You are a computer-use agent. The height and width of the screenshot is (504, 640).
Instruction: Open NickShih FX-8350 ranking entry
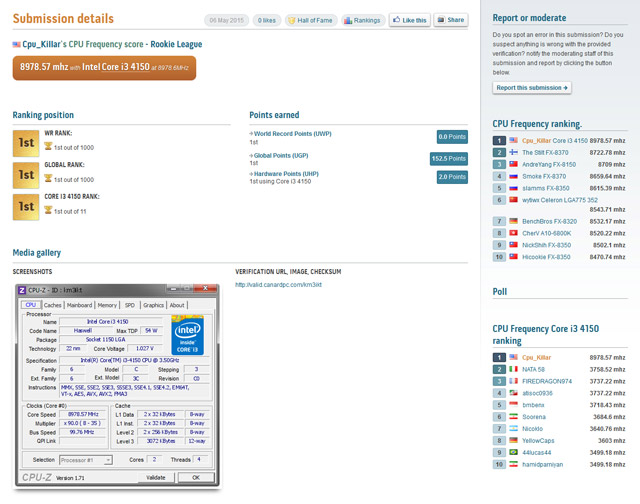click(547, 245)
